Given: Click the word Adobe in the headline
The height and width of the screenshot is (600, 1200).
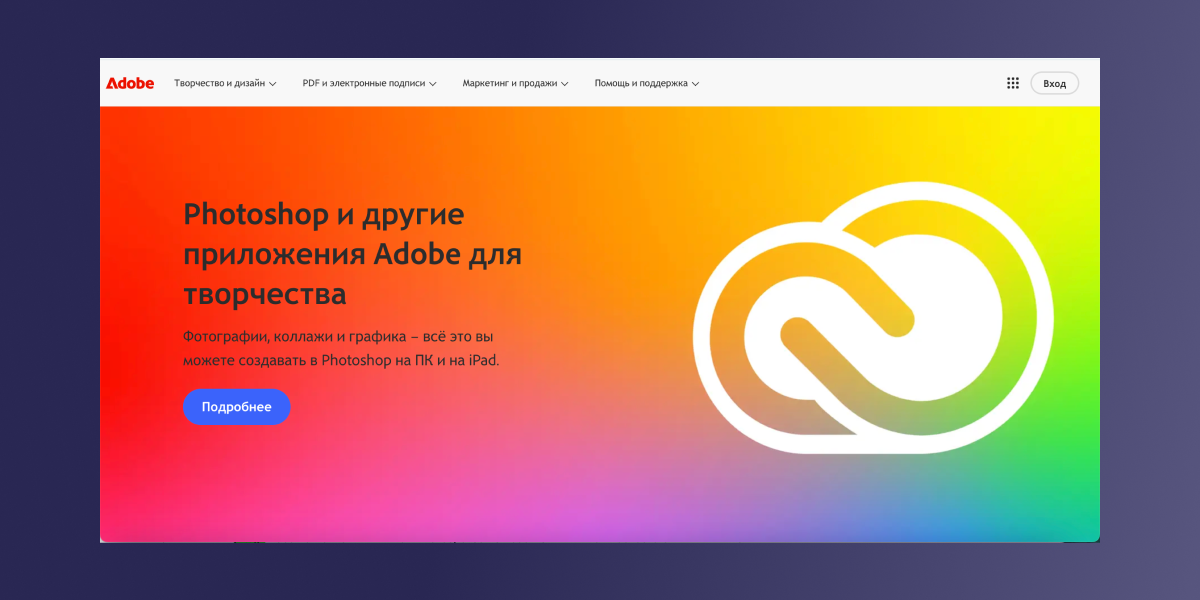Looking at the screenshot, I should (417, 254).
